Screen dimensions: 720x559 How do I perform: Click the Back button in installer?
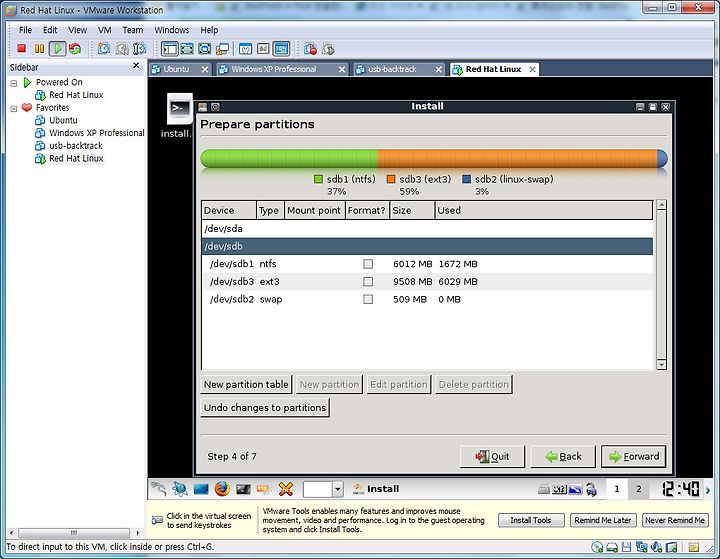point(563,457)
